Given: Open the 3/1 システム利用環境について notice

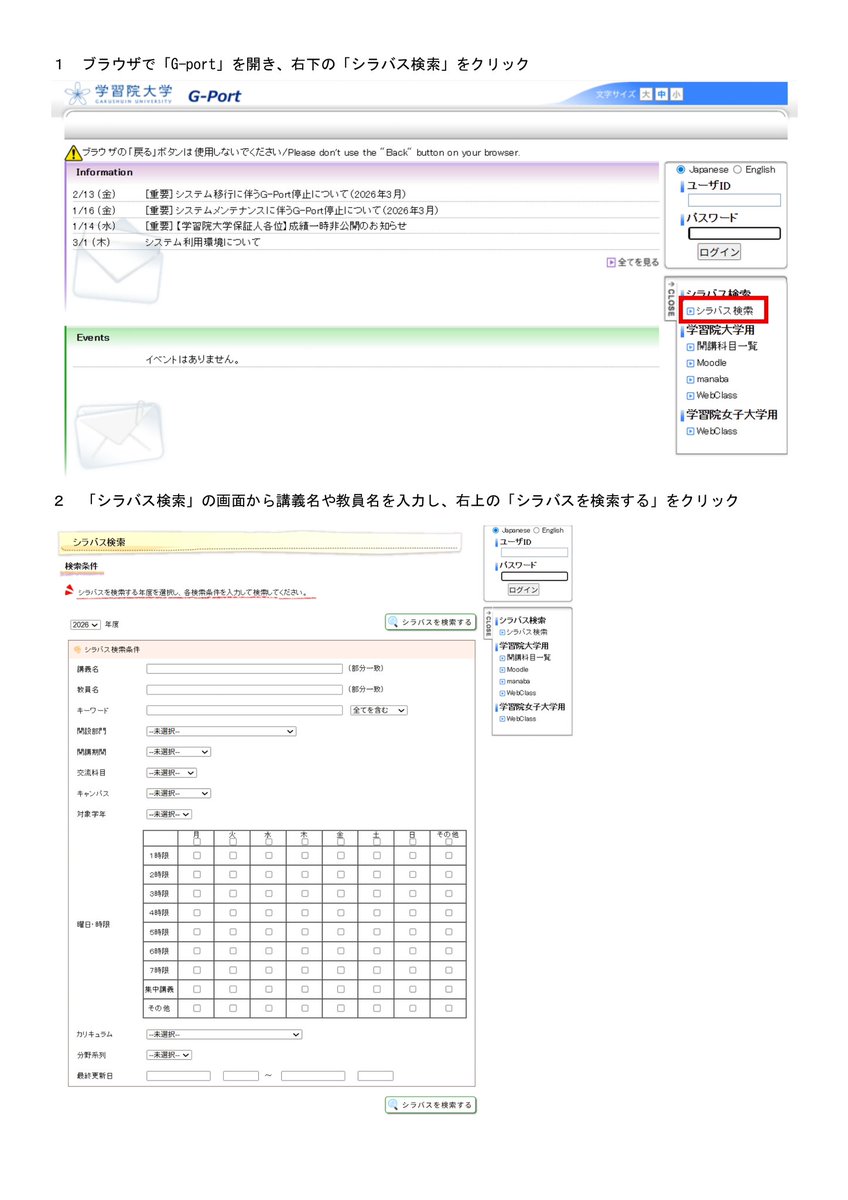Looking at the screenshot, I should [202, 242].
